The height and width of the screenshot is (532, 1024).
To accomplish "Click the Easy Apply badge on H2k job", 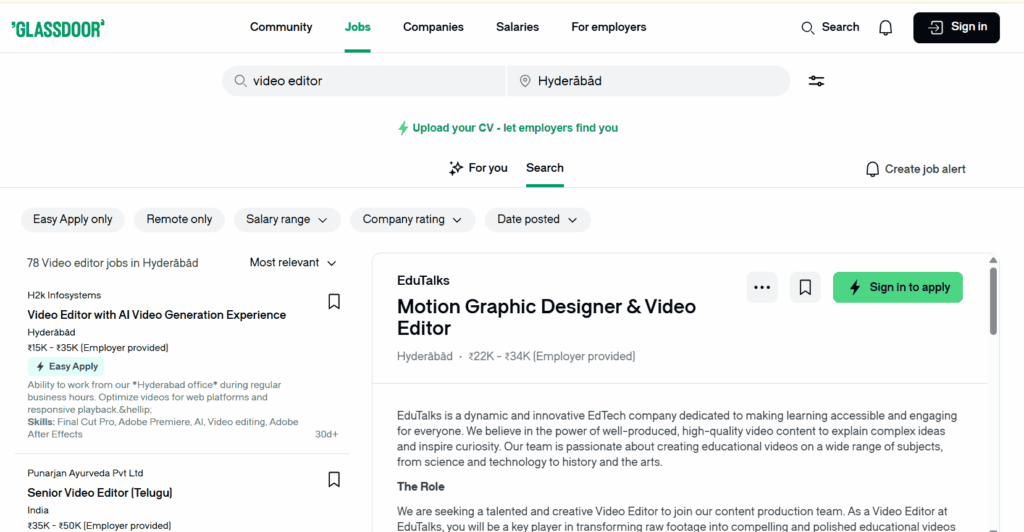I will 66,366.
